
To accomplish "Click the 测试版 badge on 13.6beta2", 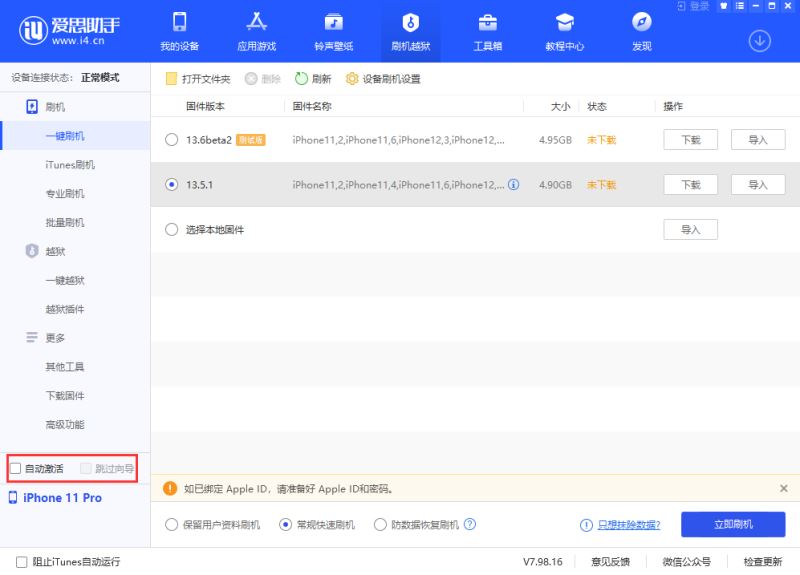I will pos(251,140).
